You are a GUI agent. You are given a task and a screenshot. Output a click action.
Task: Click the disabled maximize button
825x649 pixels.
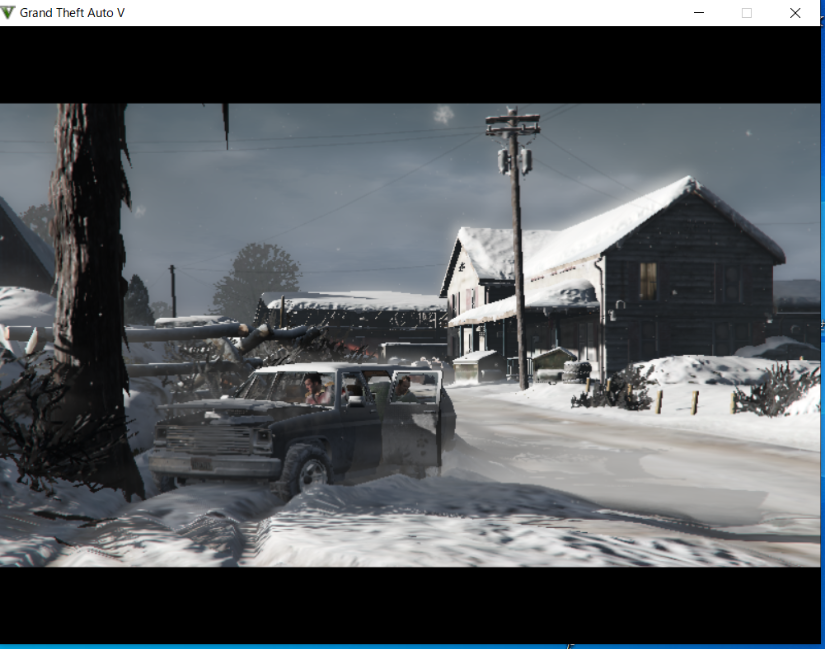click(747, 13)
